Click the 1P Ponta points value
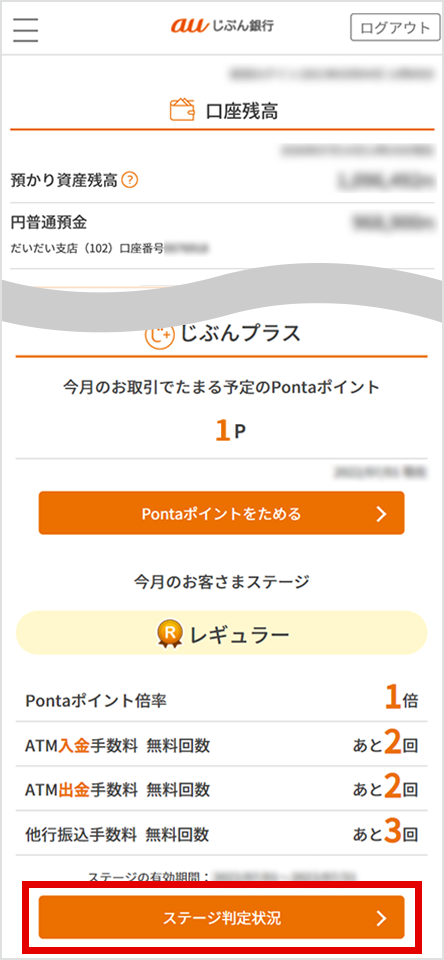444x960 pixels. [230, 431]
